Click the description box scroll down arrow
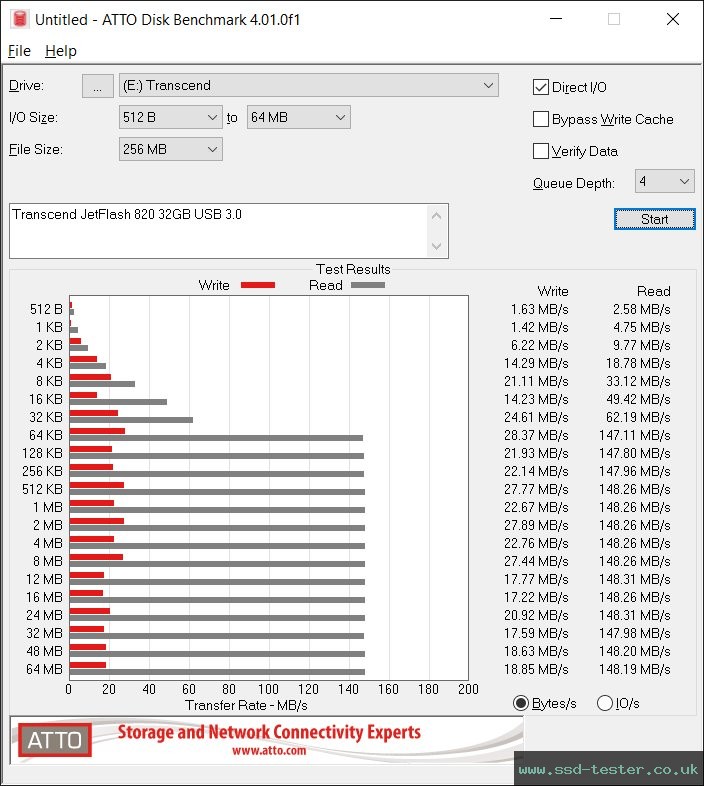 [436, 246]
